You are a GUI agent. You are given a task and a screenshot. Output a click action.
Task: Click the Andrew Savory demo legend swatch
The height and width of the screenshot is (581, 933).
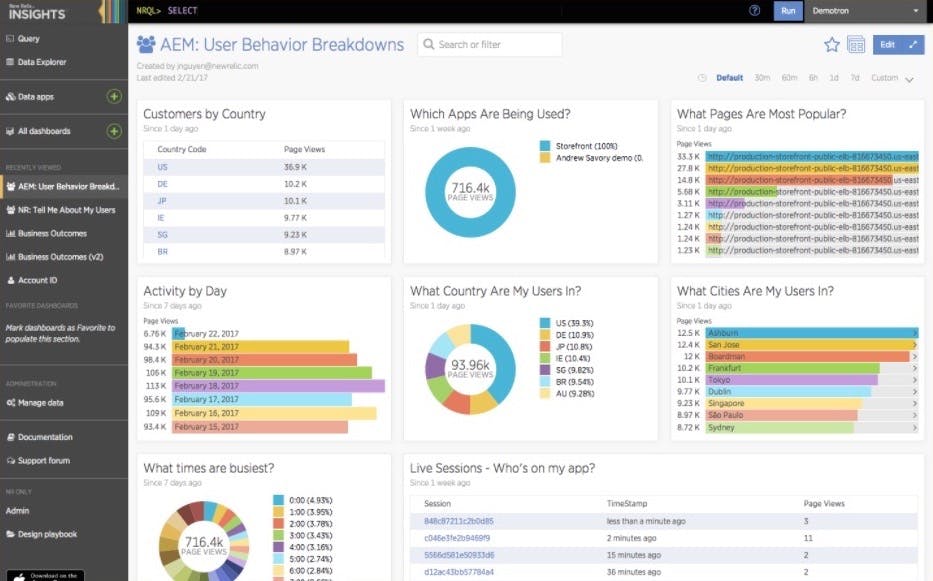click(x=545, y=158)
